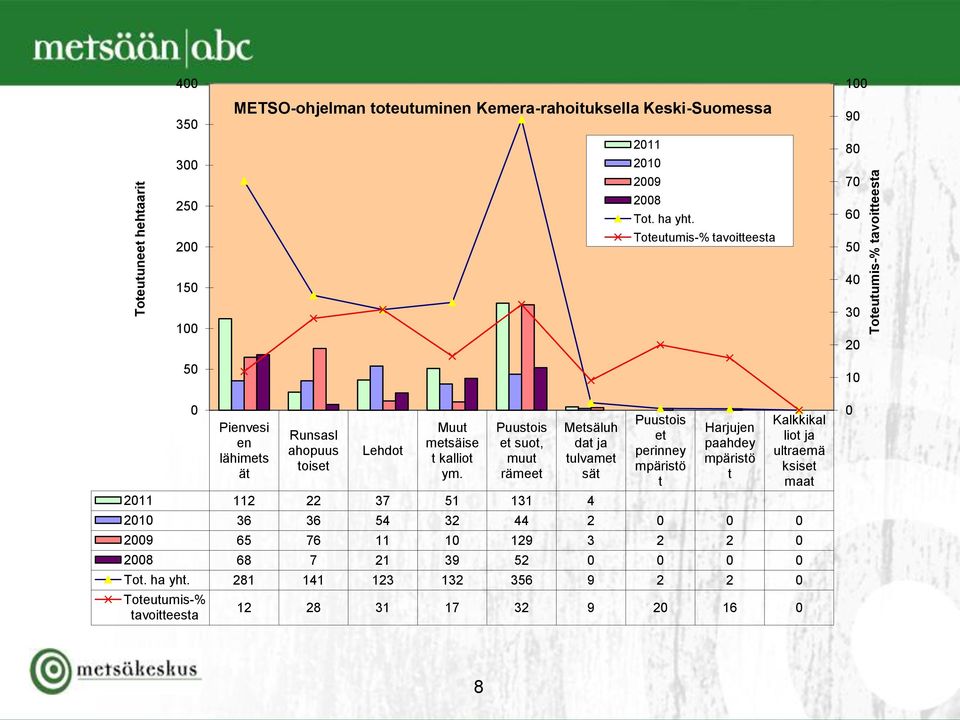The image size is (960, 720).
Task: Select the 'Puustoiset perinneympäristöt' column header
Action: 660,450
